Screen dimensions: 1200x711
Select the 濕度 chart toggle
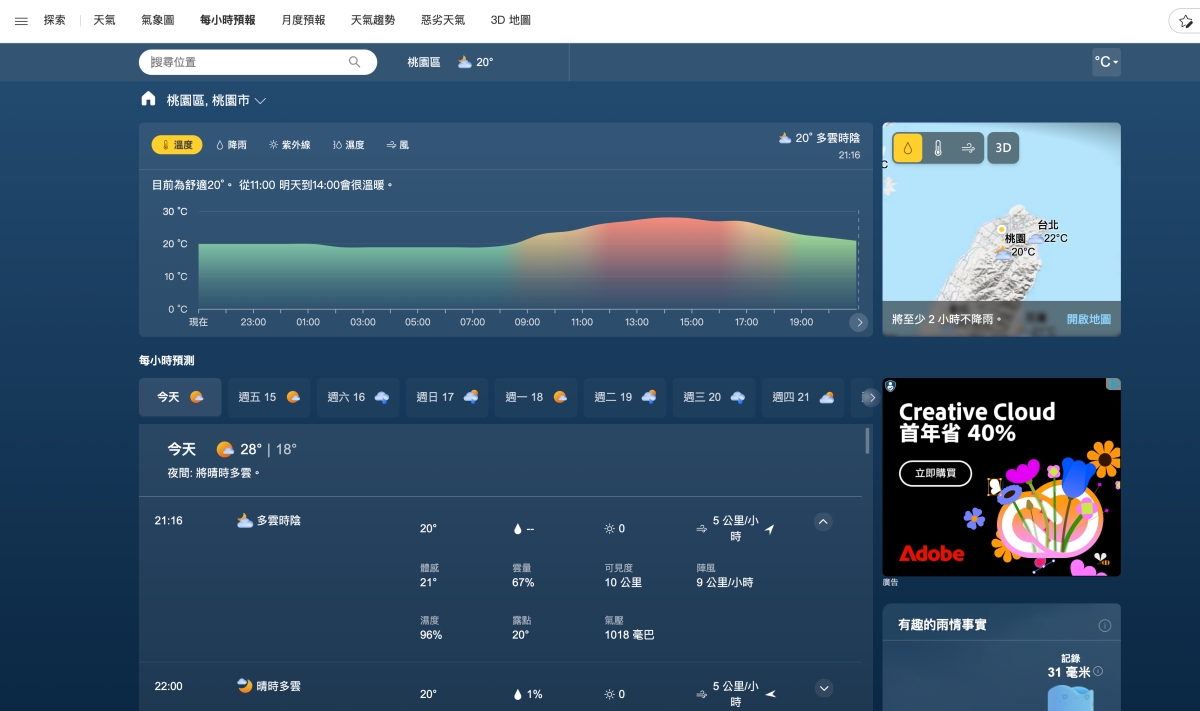[349, 145]
